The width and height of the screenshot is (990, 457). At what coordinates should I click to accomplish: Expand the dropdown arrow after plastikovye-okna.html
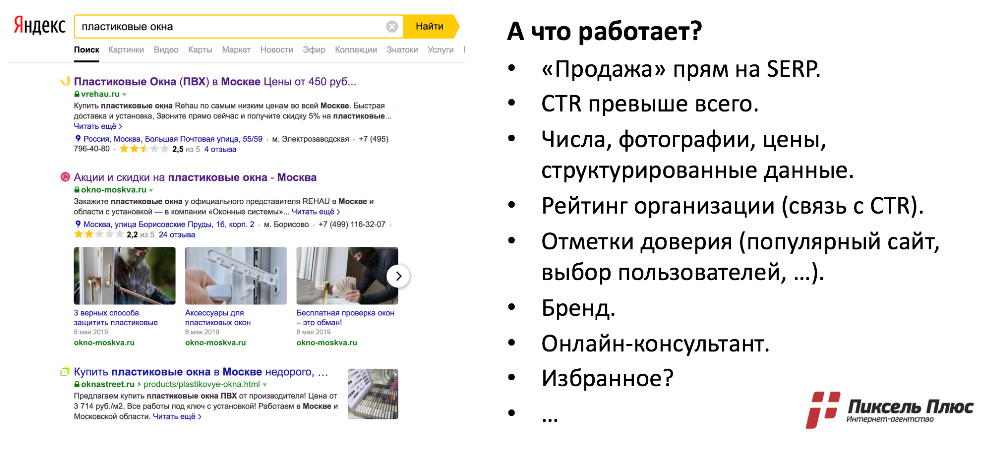tap(265, 384)
